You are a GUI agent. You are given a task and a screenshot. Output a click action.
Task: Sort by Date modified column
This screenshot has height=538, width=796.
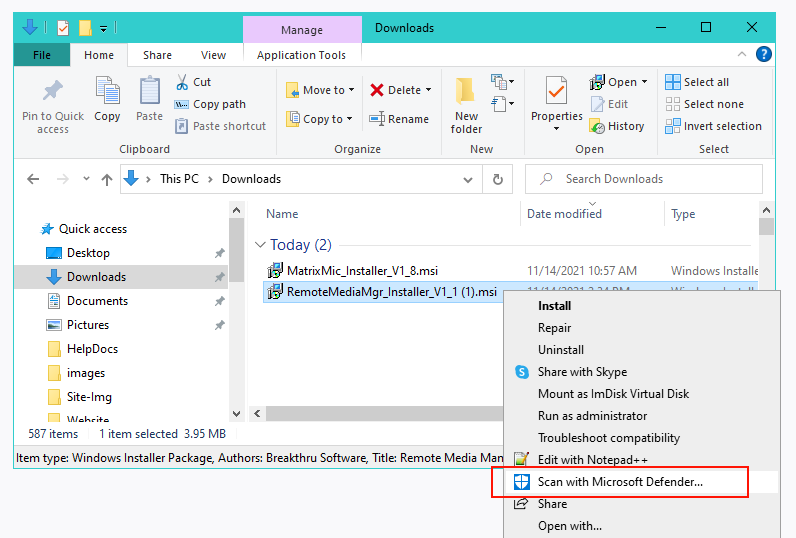(564, 214)
